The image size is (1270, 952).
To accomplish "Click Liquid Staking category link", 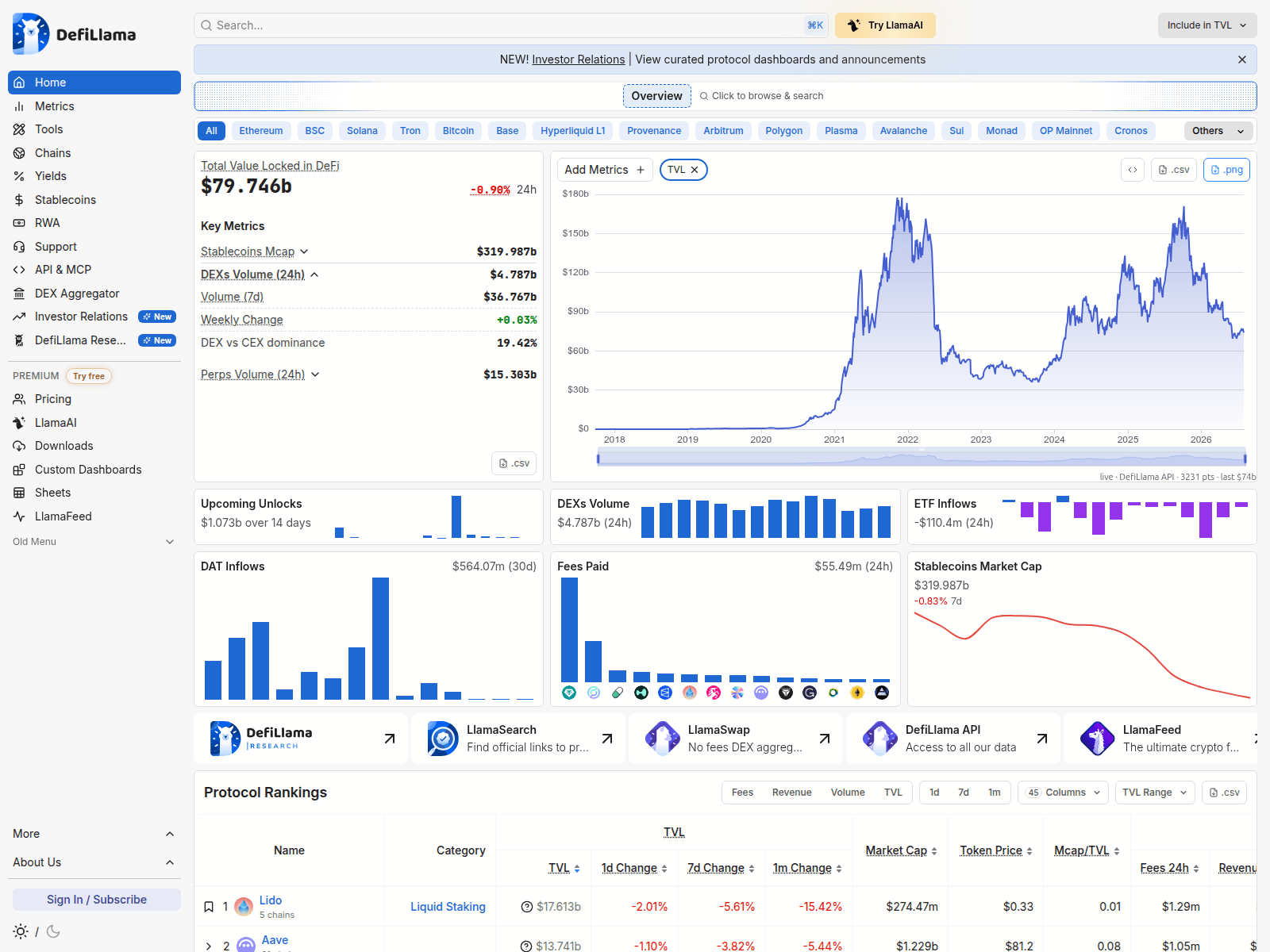I will click(448, 907).
